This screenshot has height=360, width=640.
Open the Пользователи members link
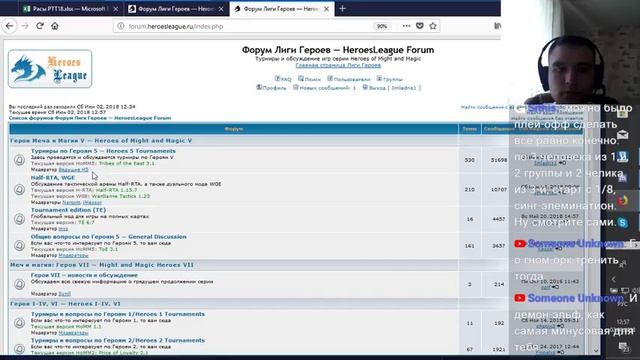click(352, 79)
